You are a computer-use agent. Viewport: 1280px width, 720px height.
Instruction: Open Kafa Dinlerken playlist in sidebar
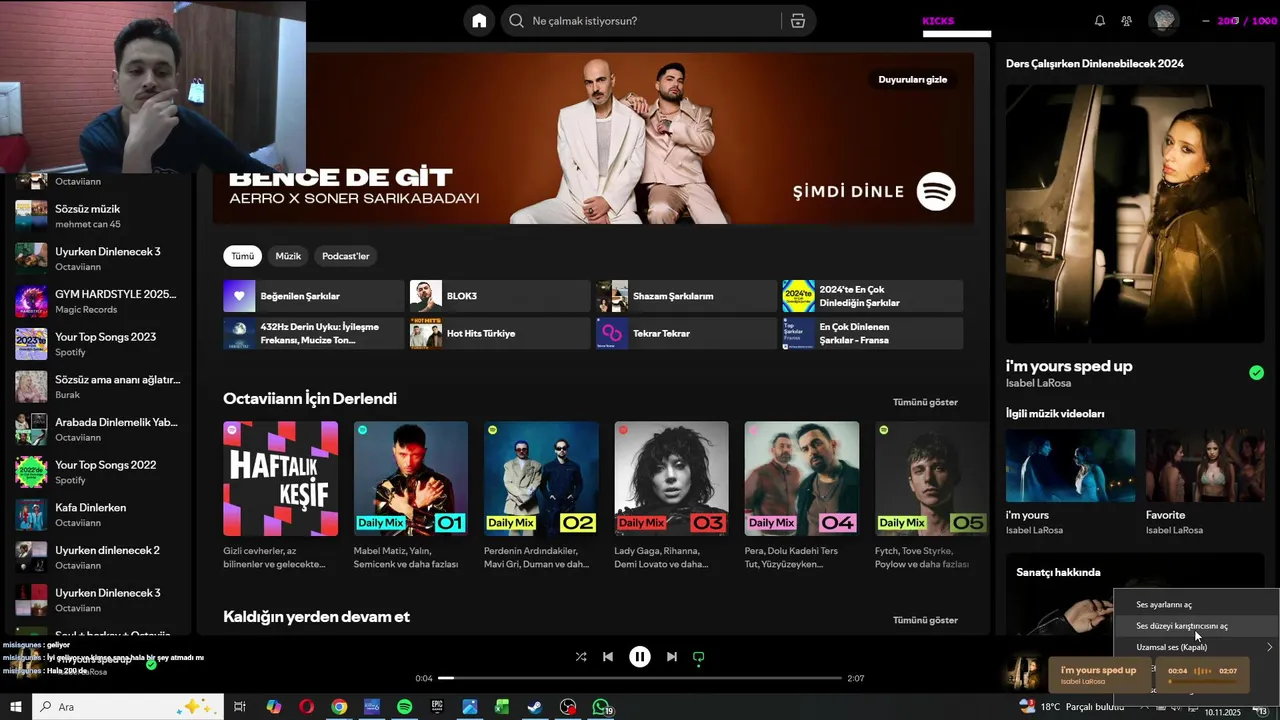pyautogui.click(x=98, y=515)
